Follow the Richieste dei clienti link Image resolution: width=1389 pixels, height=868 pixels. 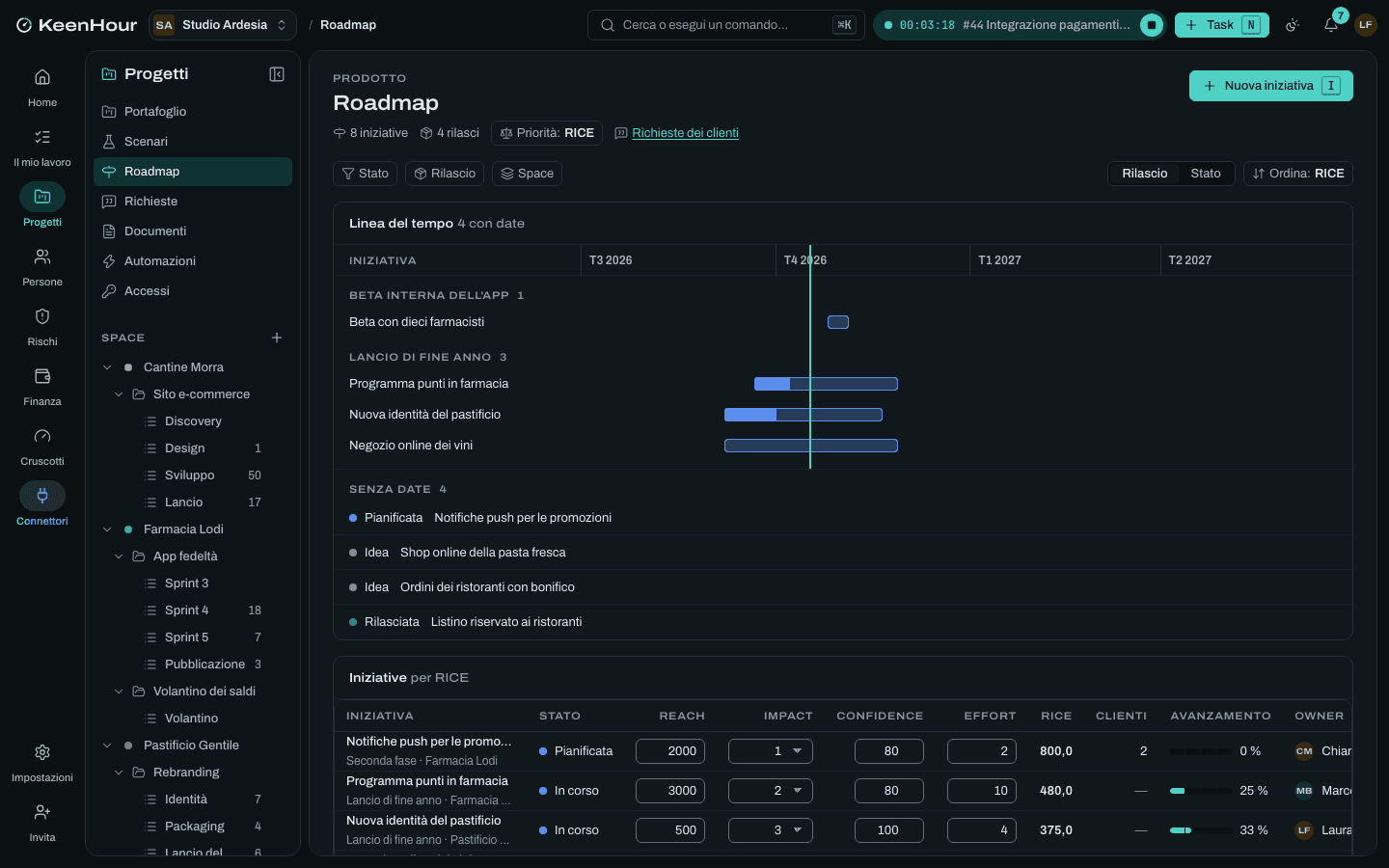point(685,133)
